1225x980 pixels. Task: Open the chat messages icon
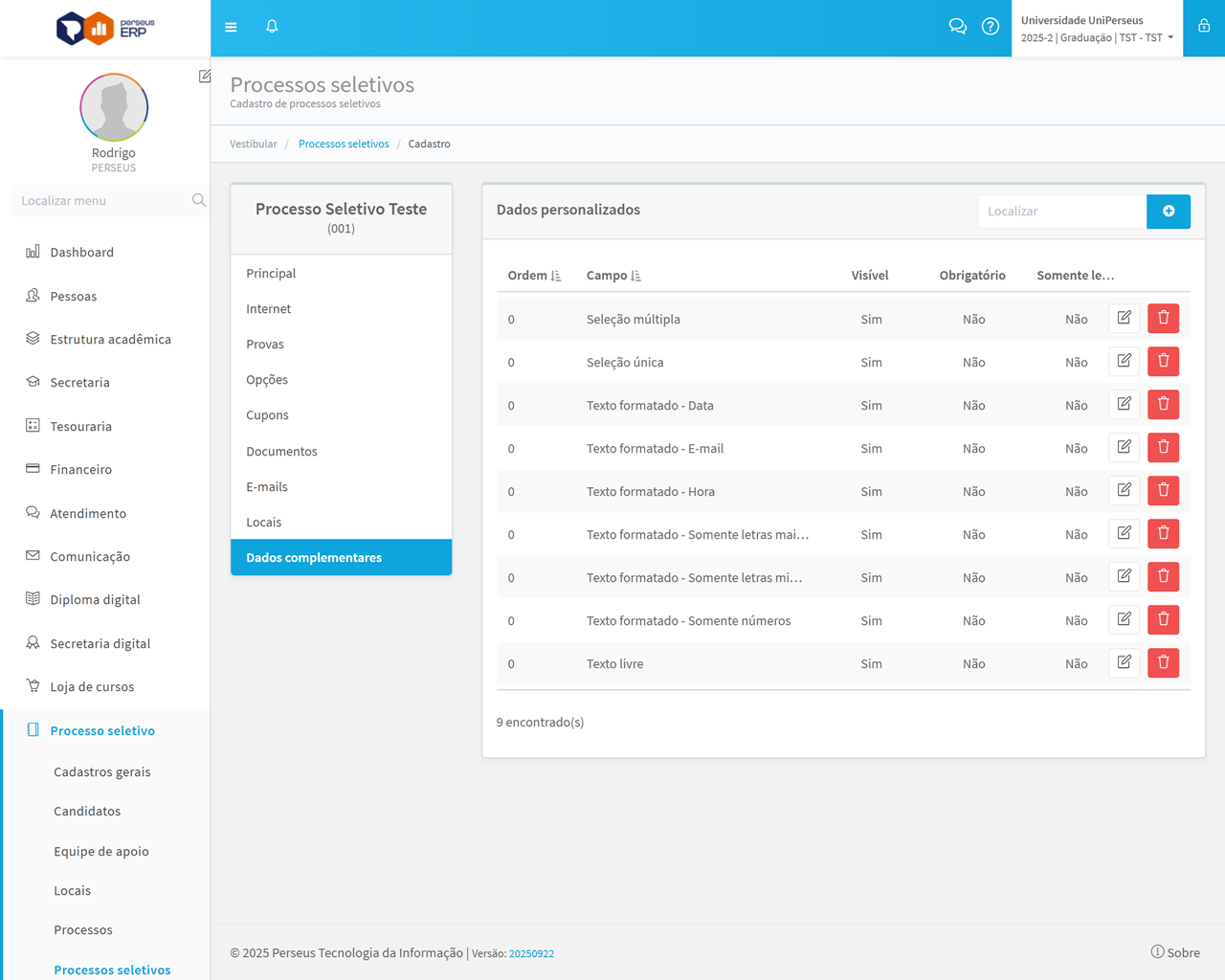[957, 27]
